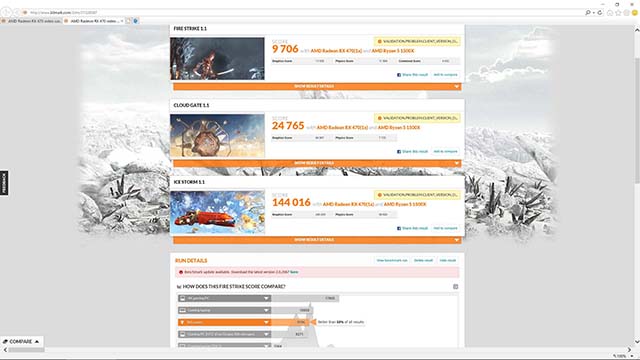Open the first gray comparison category dropdown
This screenshot has width=640, height=360.
pyautogui.click(x=224, y=298)
